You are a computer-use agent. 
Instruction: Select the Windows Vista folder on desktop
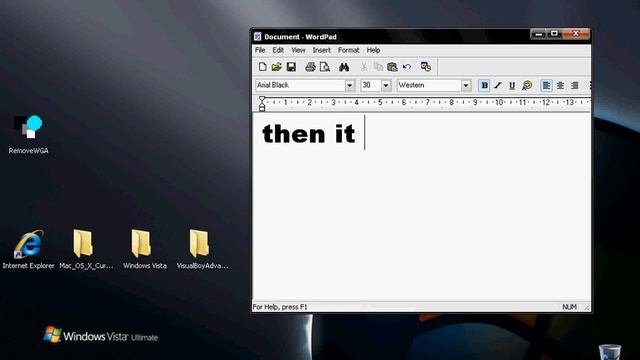[x=144, y=249]
